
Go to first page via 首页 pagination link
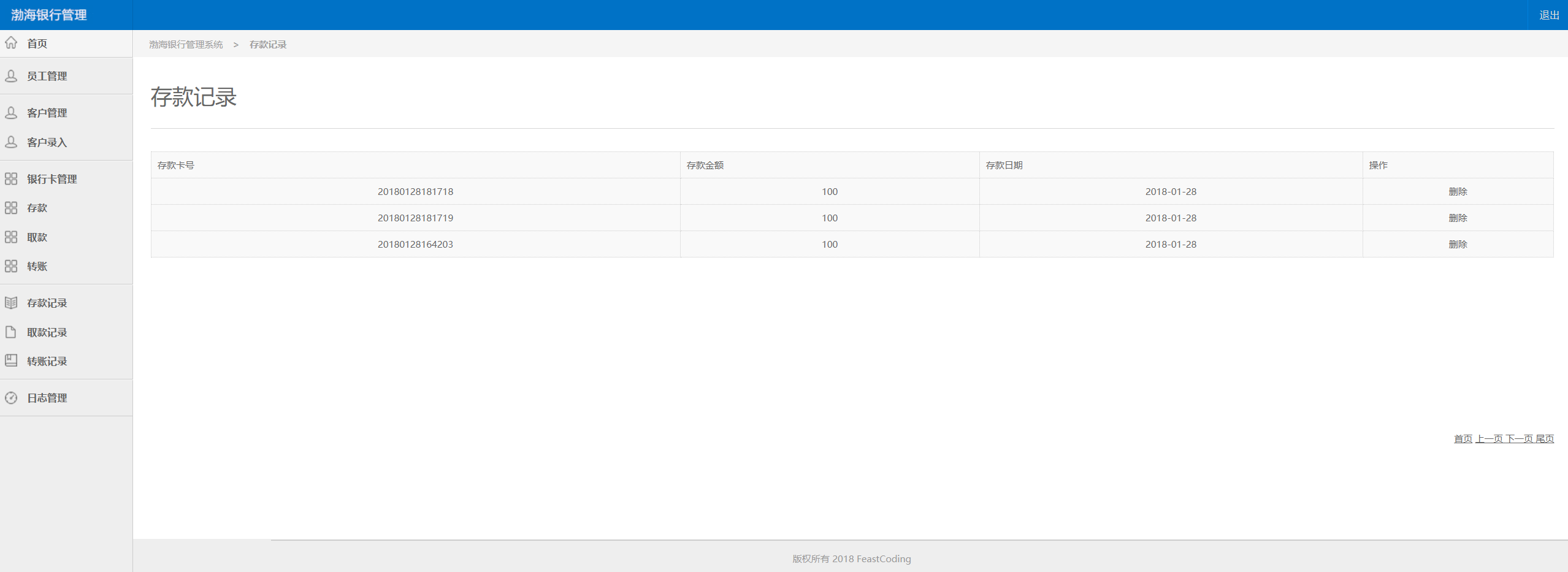pyautogui.click(x=1463, y=439)
